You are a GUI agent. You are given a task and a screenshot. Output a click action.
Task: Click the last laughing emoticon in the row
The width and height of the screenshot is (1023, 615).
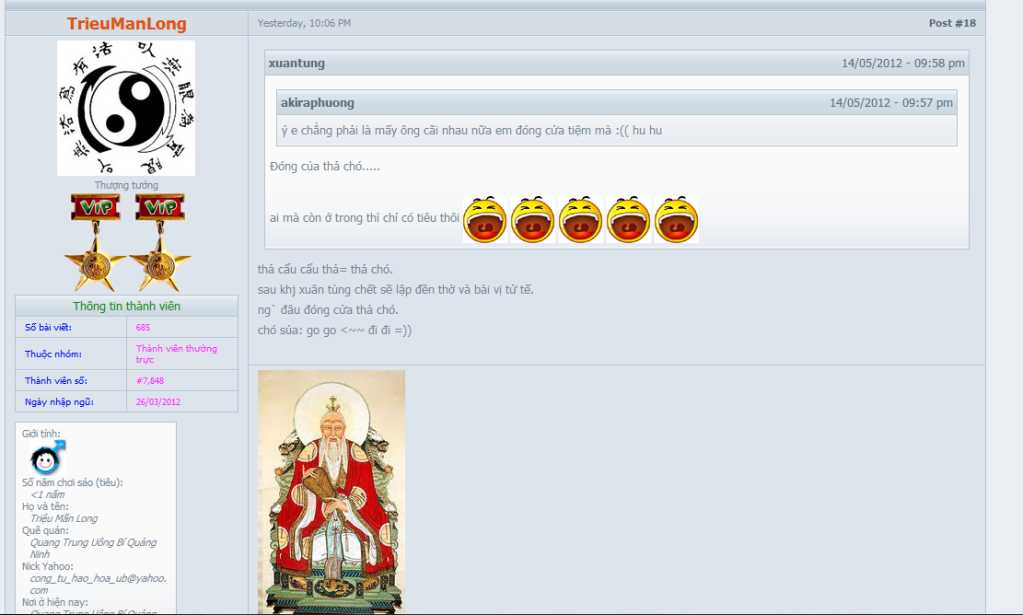click(677, 218)
